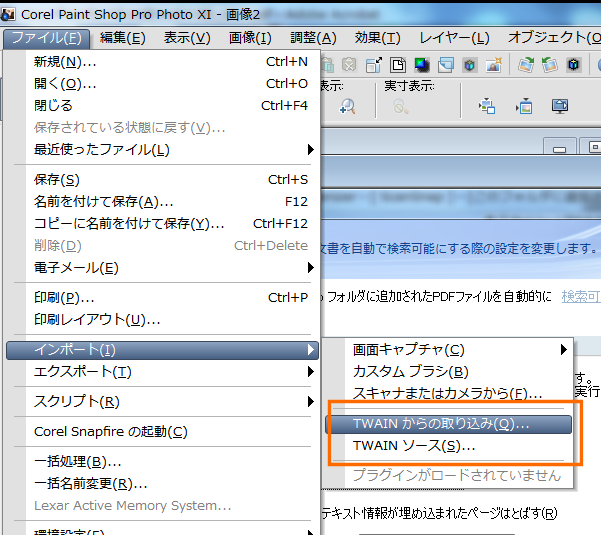Click the color gradient square toolbar icon

422,66
